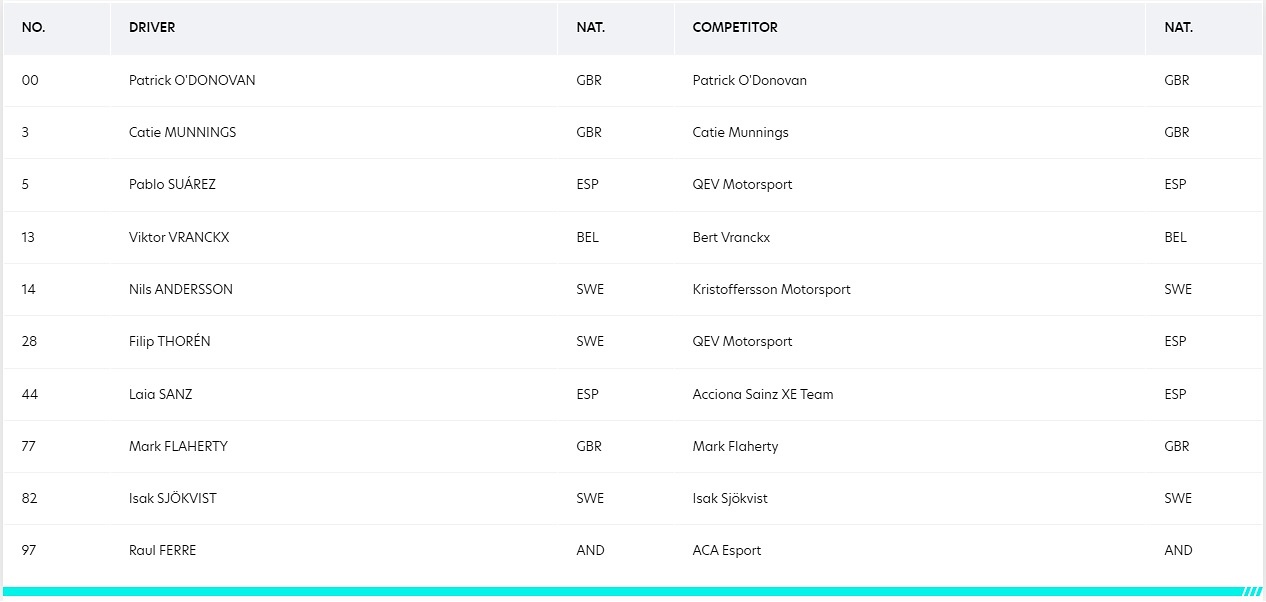Screen dimensions: 1266x602
Task: Select driver Isak SJÖKVIST
Action: pyautogui.click(x=173, y=498)
